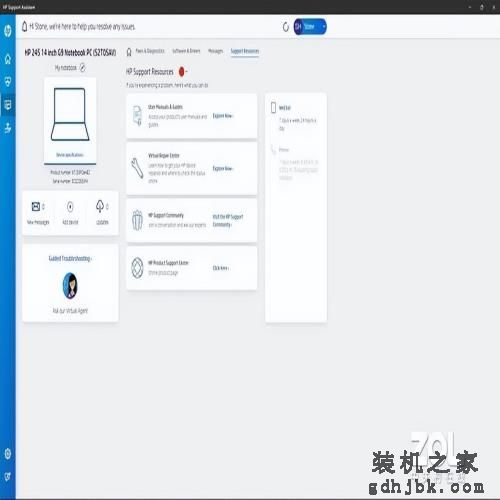Open the Stone account dropdown arrow

tap(324, 26)
